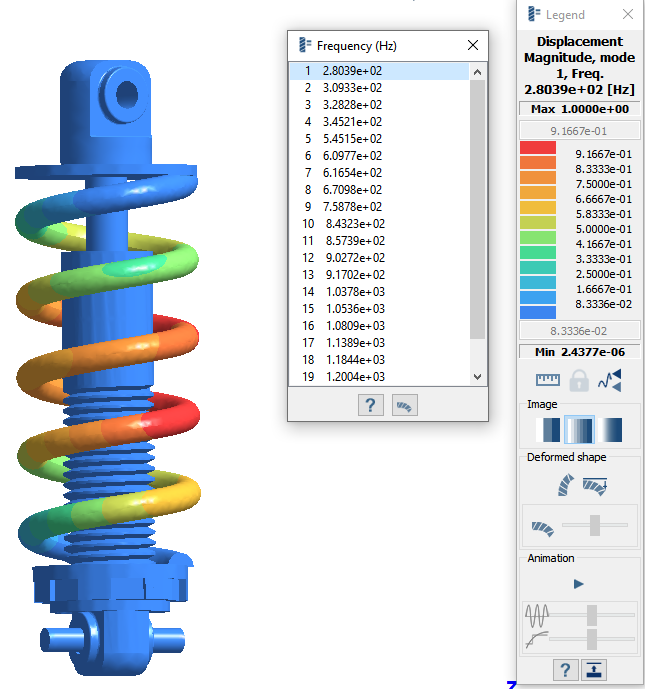645x689 pixels.
Task: Click the export button at Legend bottom
Action: click(594, 670)
